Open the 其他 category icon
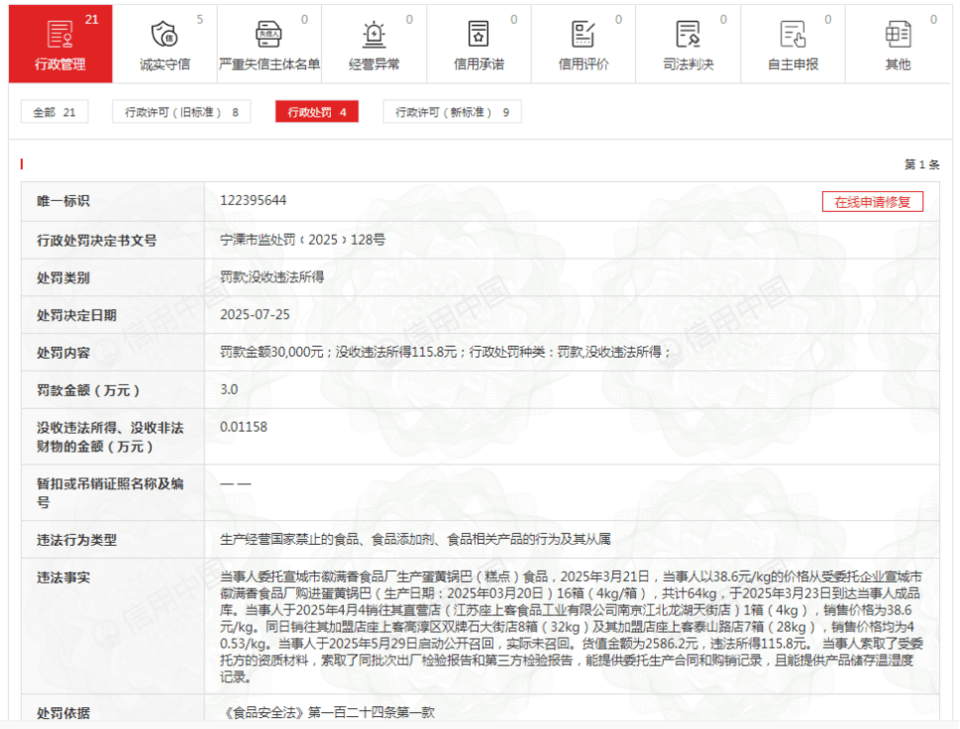This screenshot has width=960, height=729. point(897,33)
